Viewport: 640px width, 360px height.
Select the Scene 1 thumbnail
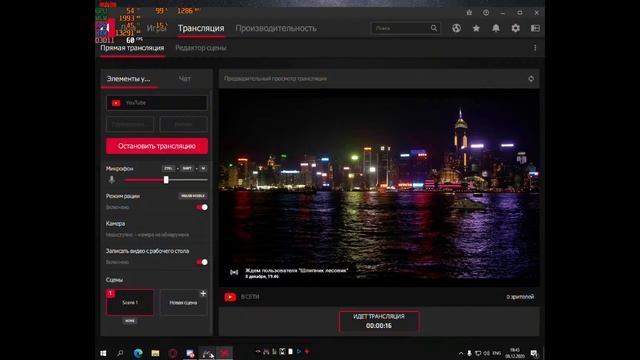click(x=130, y=302)
